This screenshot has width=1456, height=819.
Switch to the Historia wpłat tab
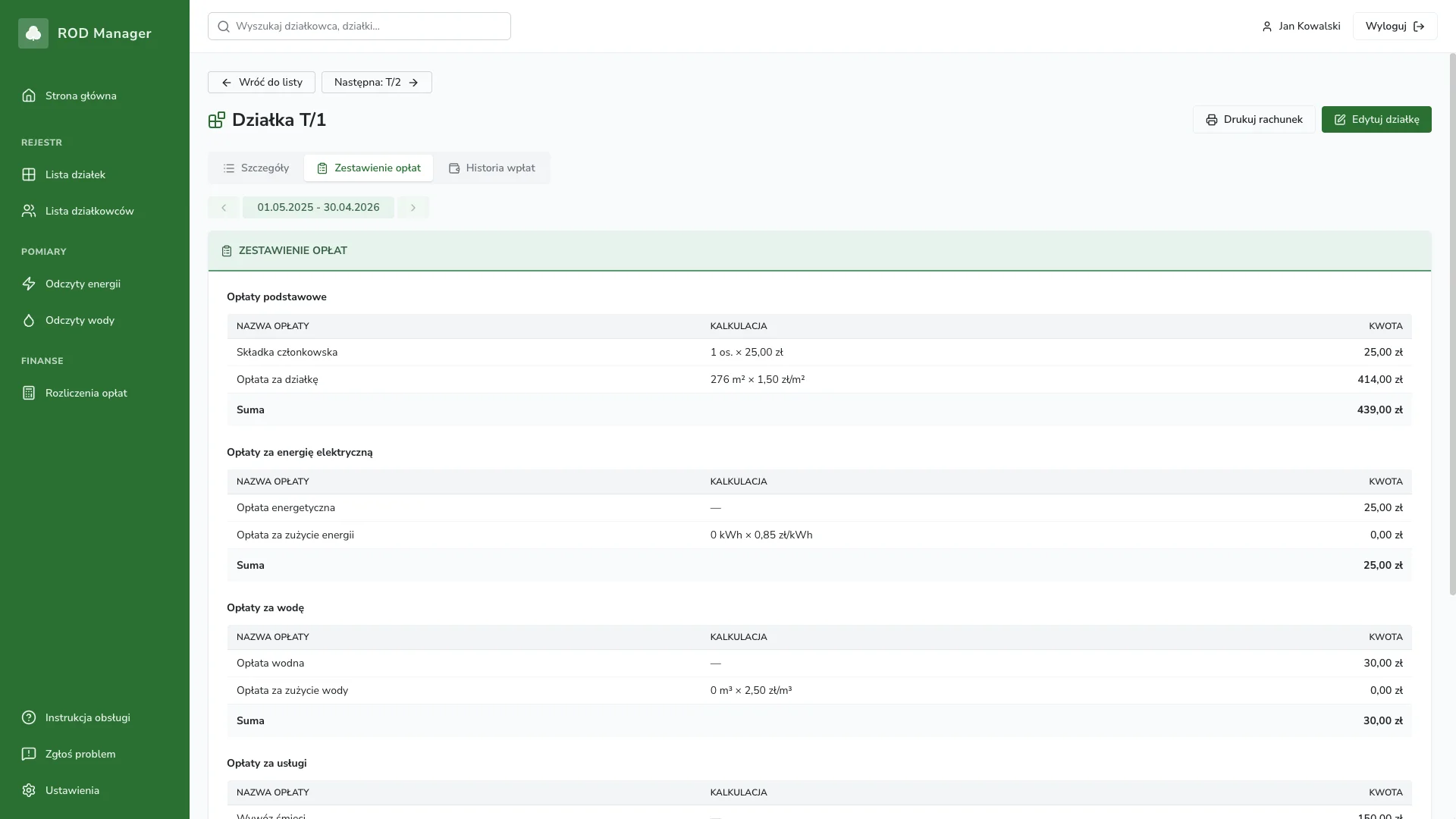pos(491,168)
